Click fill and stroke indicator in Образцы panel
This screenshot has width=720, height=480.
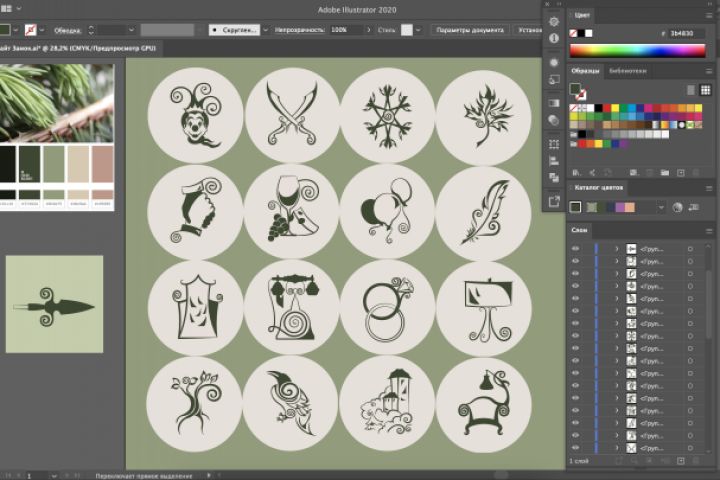[x=578, y=91]
